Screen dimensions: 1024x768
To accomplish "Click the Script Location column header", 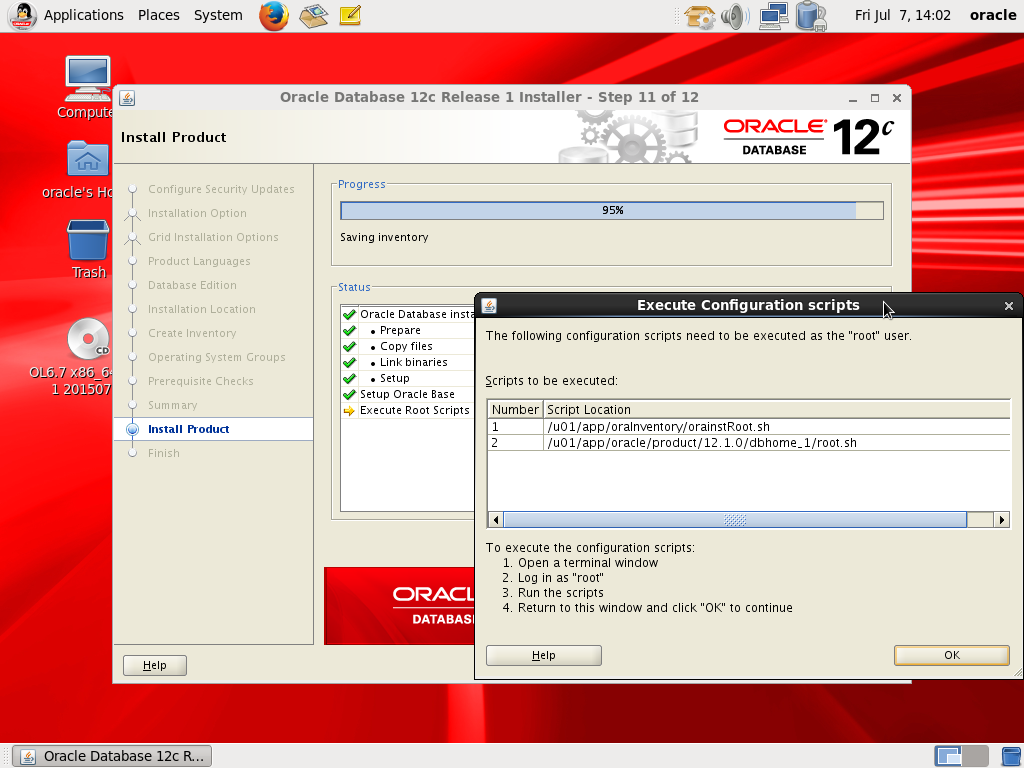I will (x=776, y=409).
